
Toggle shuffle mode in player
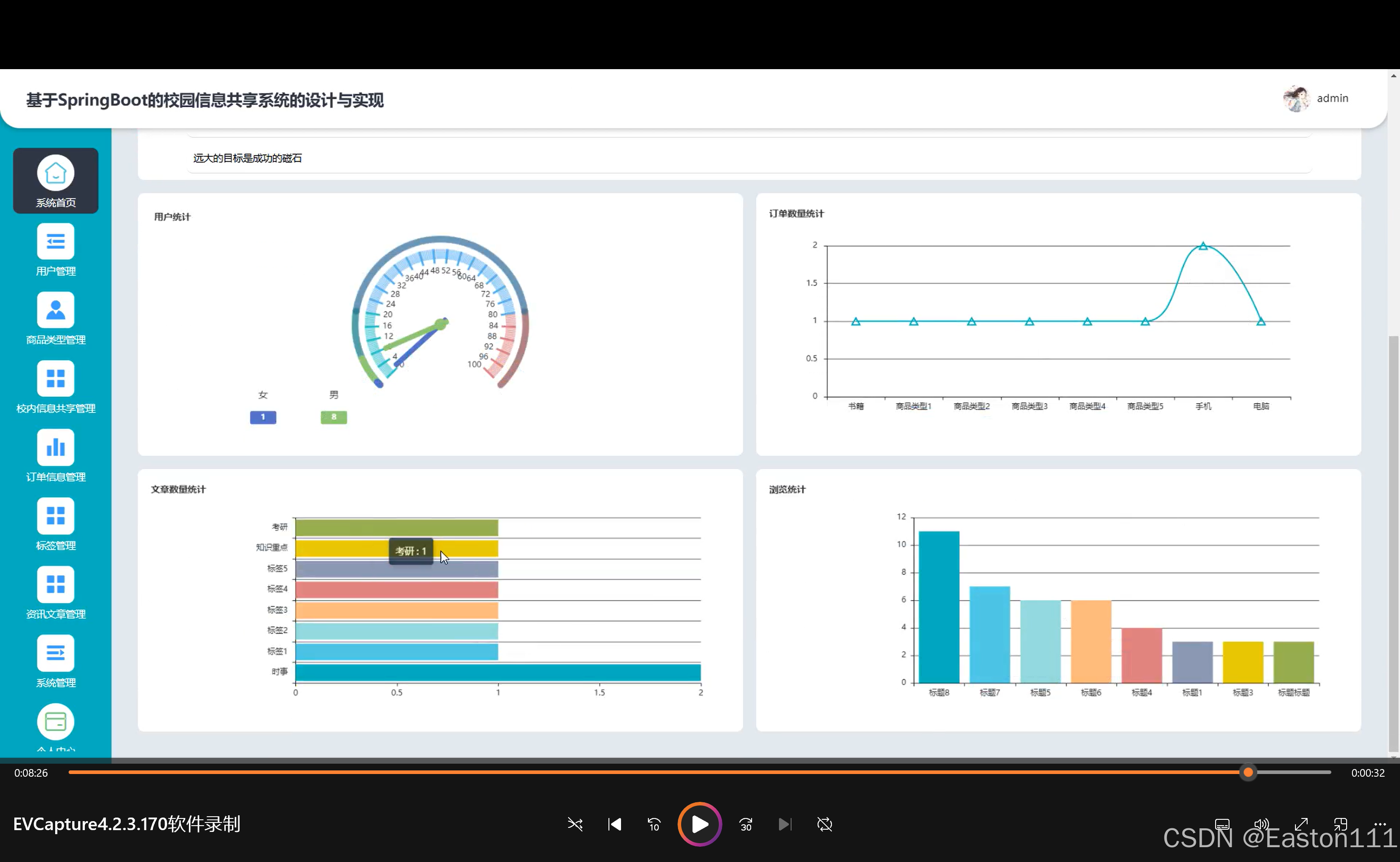(x=575, y=824)
